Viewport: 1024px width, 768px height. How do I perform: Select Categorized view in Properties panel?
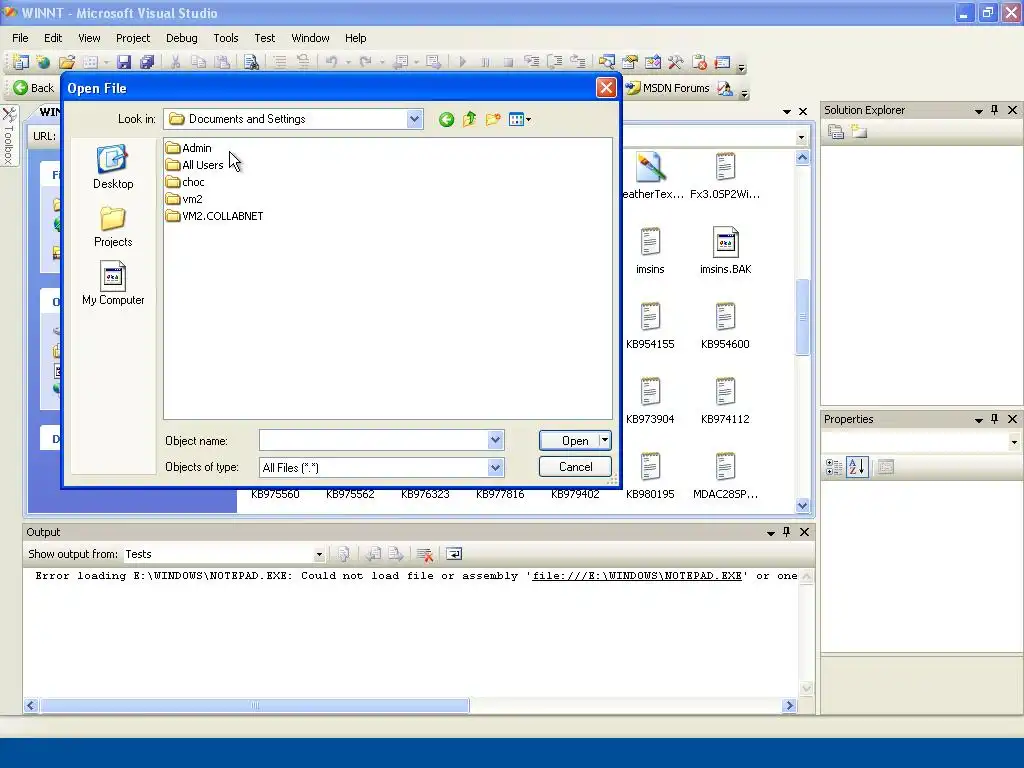(834, 467)
